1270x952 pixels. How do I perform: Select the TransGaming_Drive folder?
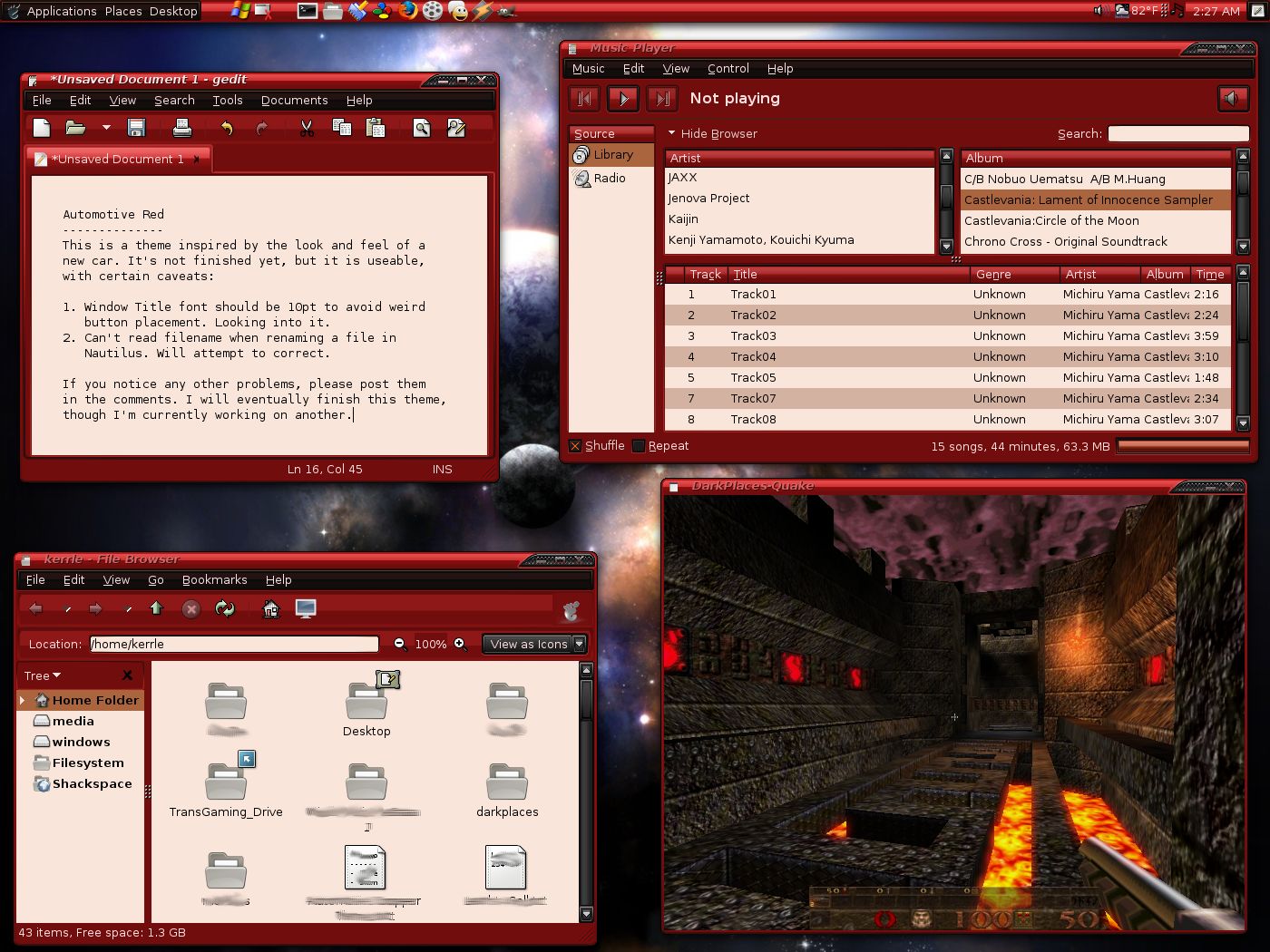pyautogui.click(x=226, y=786)
